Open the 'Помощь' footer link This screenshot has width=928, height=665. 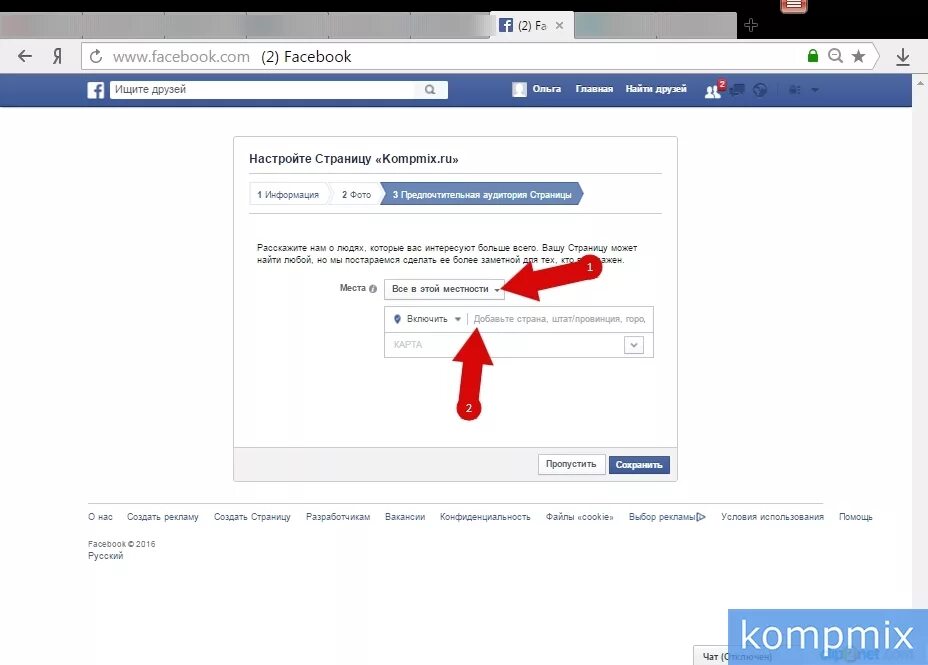[856, 516]
